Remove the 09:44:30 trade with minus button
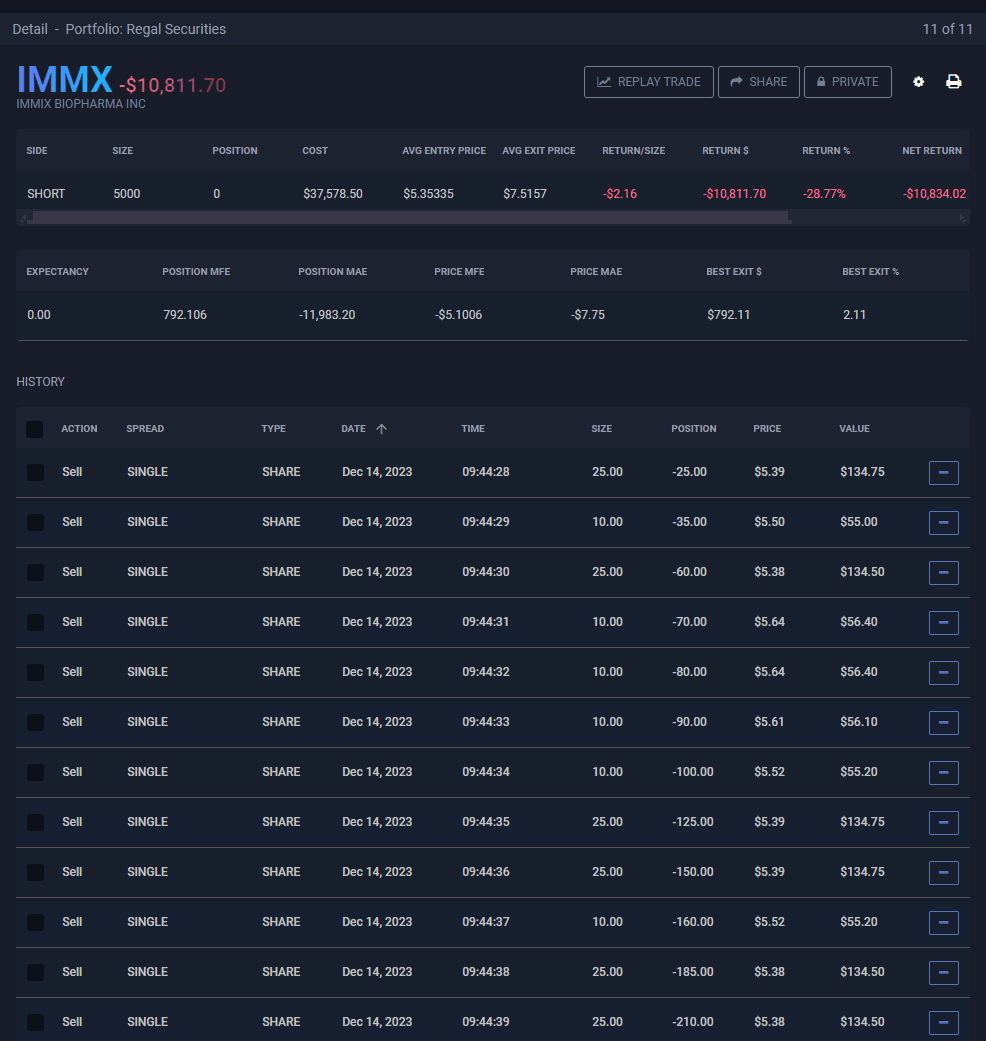 click(944, 573)
